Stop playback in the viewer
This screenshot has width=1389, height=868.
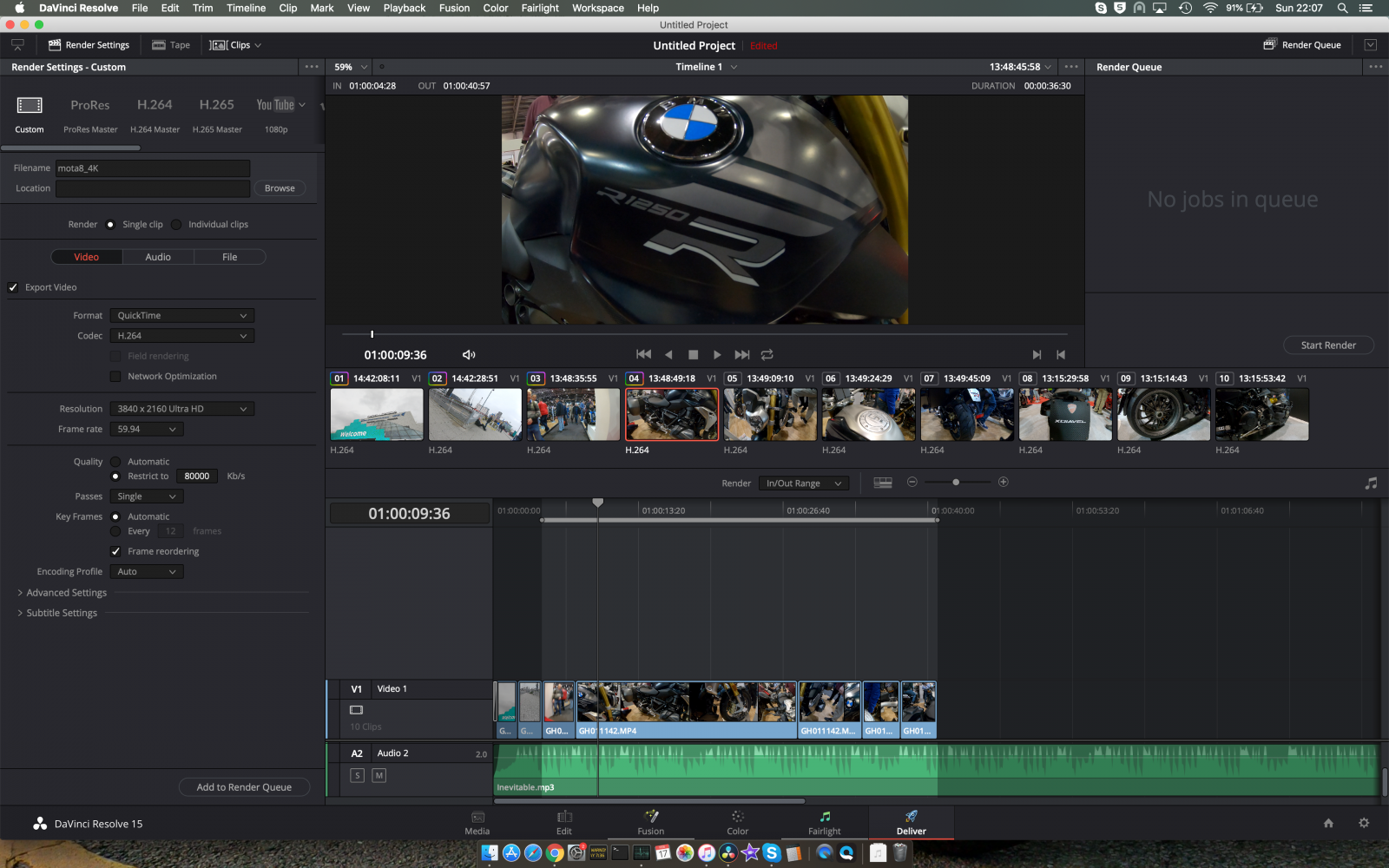(x=693, y=354)
